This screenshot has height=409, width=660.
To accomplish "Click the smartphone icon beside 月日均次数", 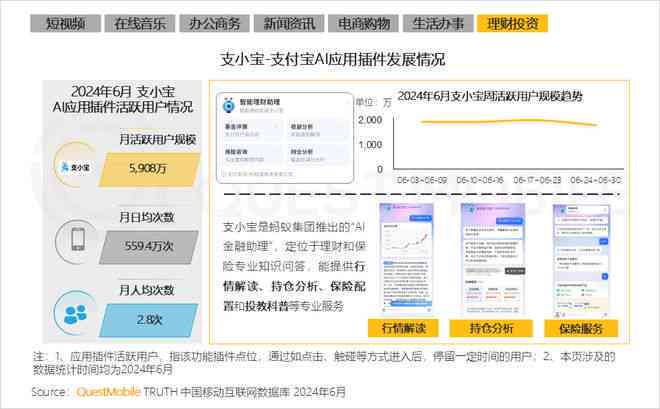I will (x=77, y=240).
